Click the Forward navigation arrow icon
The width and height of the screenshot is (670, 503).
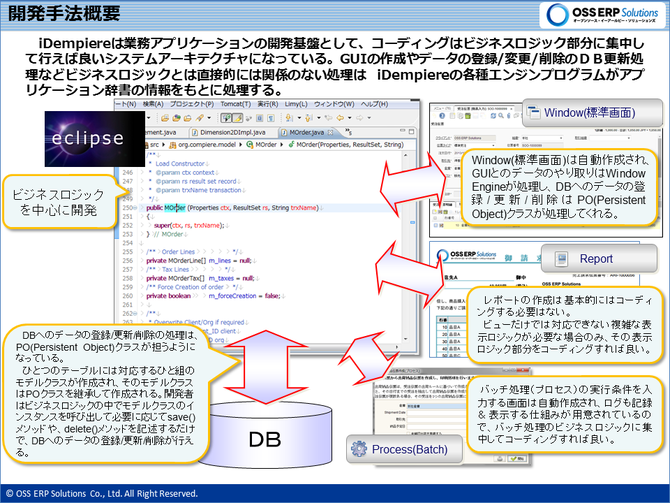point(360,118)
